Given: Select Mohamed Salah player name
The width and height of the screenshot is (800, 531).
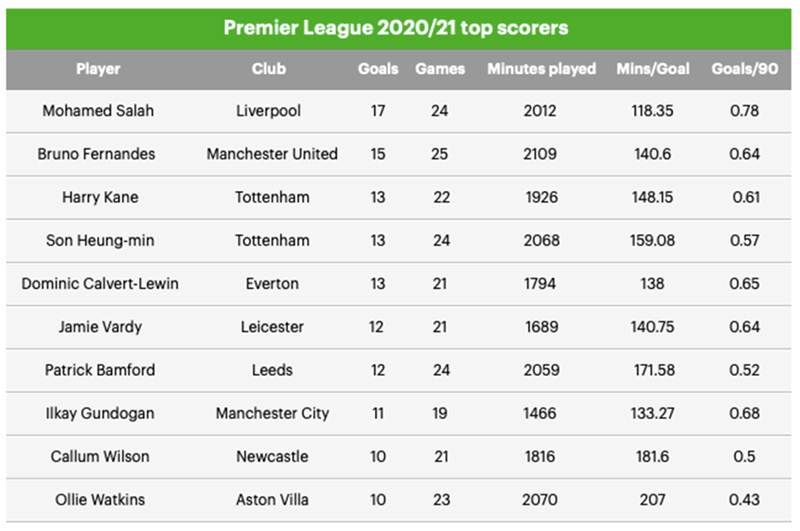Looking at the screenshot, I should (98, 111).
